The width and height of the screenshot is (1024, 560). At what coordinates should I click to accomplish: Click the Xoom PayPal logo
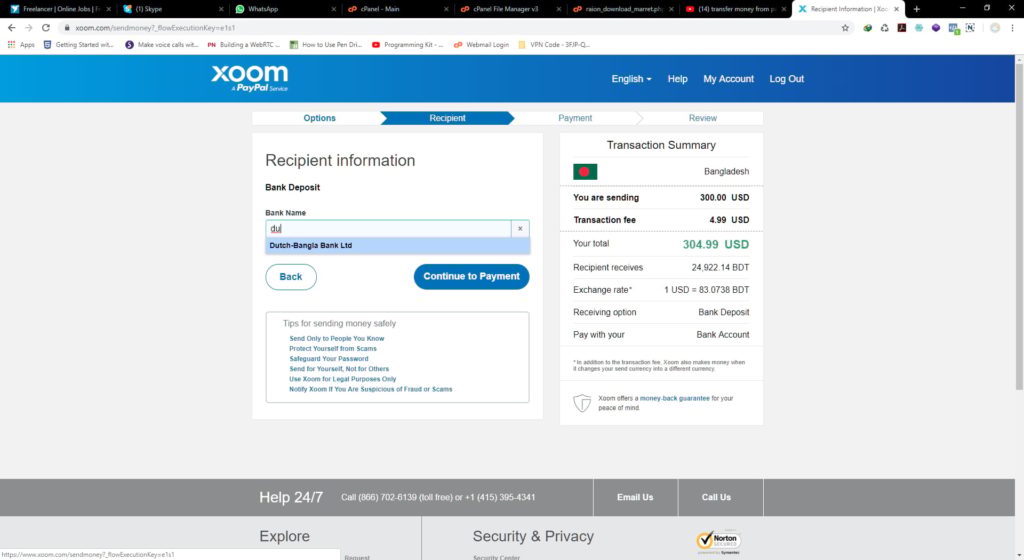tap(249, 78)
